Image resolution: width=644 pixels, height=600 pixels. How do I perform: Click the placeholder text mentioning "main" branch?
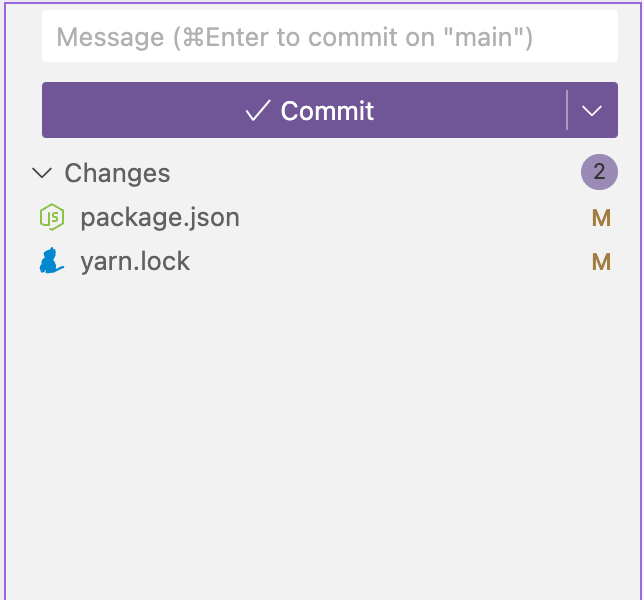coord(294,37)
